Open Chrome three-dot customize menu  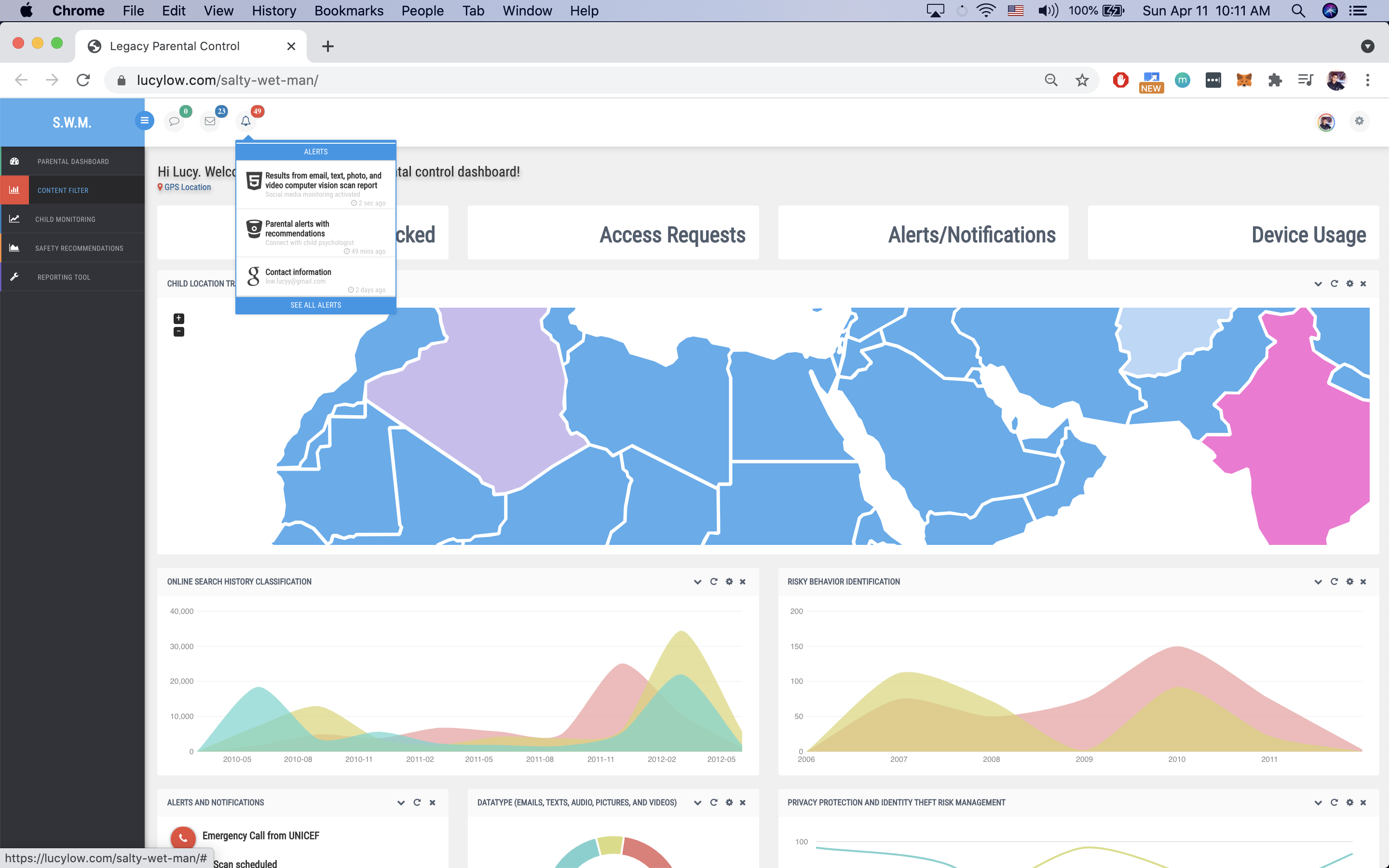[1368, 80]
